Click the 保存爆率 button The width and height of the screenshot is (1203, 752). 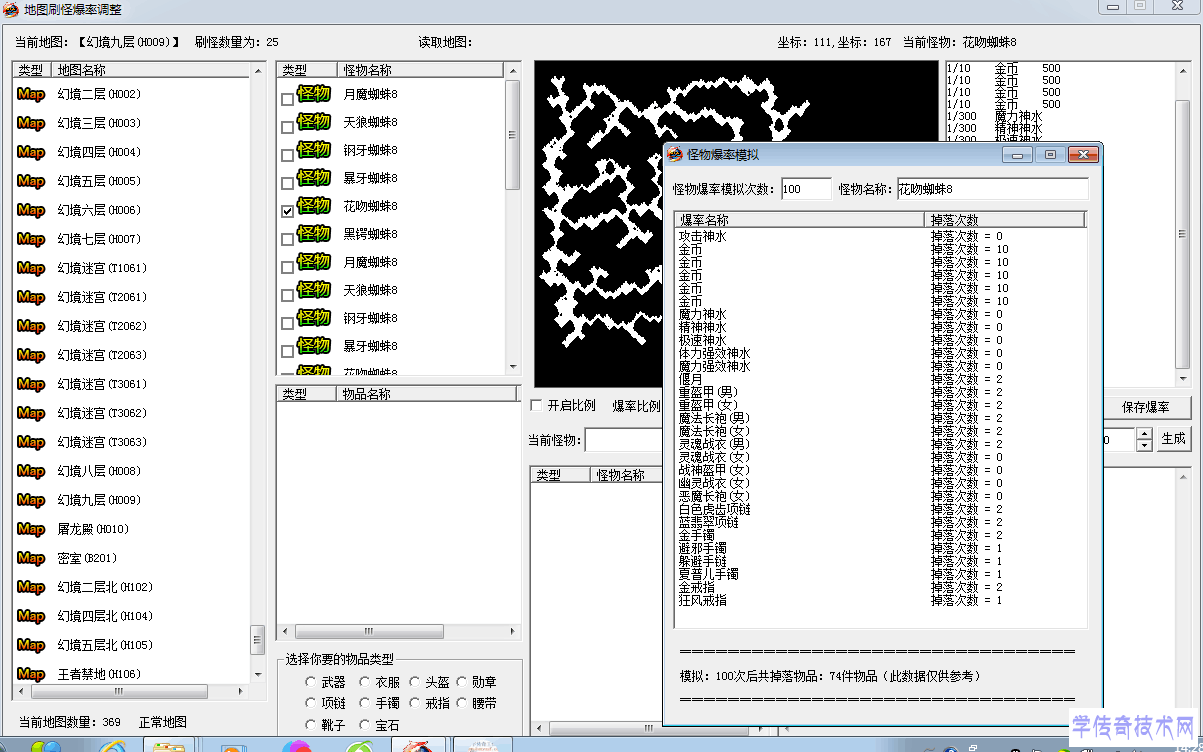coord(1148,408)
